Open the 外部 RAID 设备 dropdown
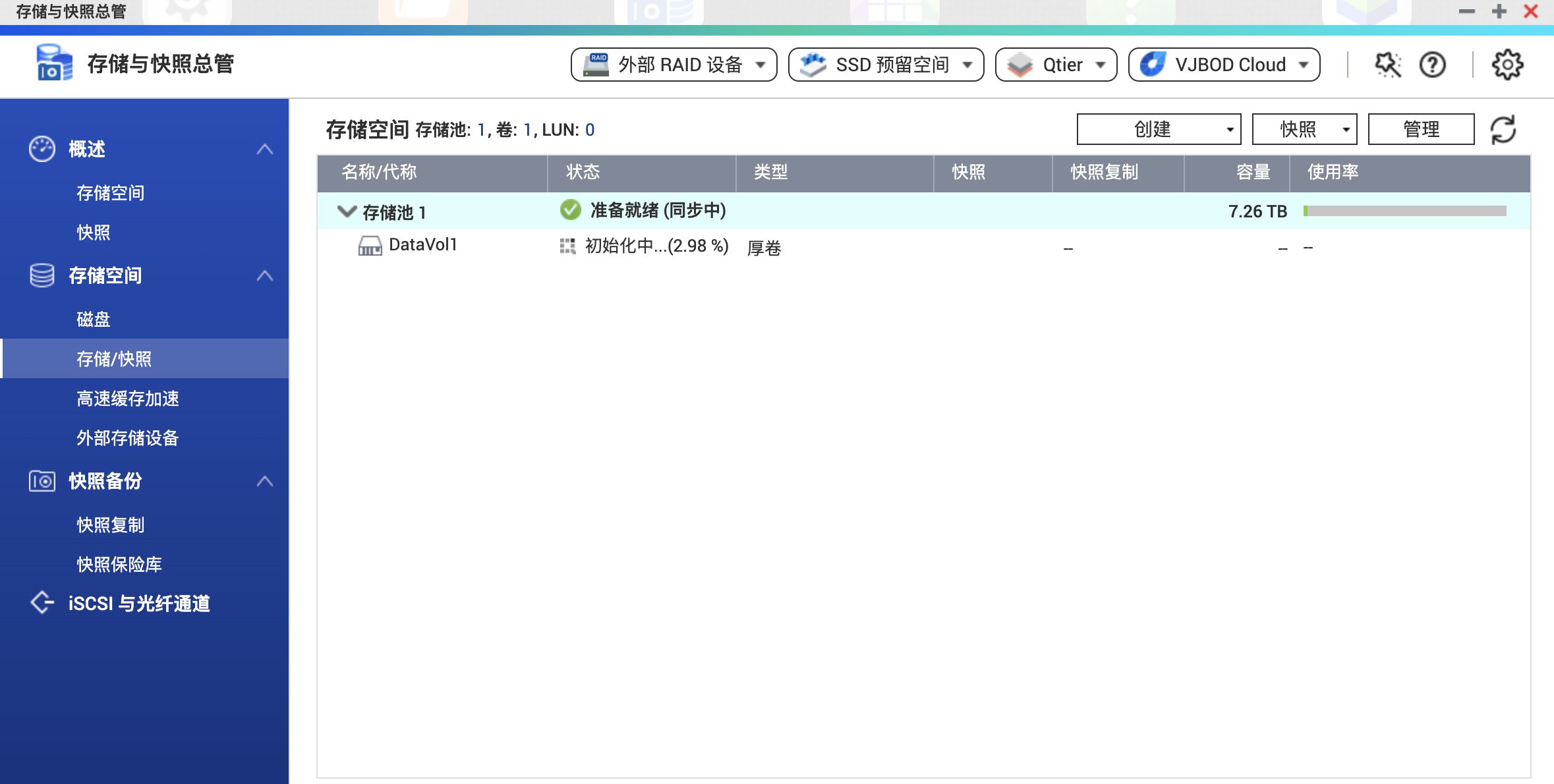This screenshot has width=1554, height=784. tap(674, 65)
